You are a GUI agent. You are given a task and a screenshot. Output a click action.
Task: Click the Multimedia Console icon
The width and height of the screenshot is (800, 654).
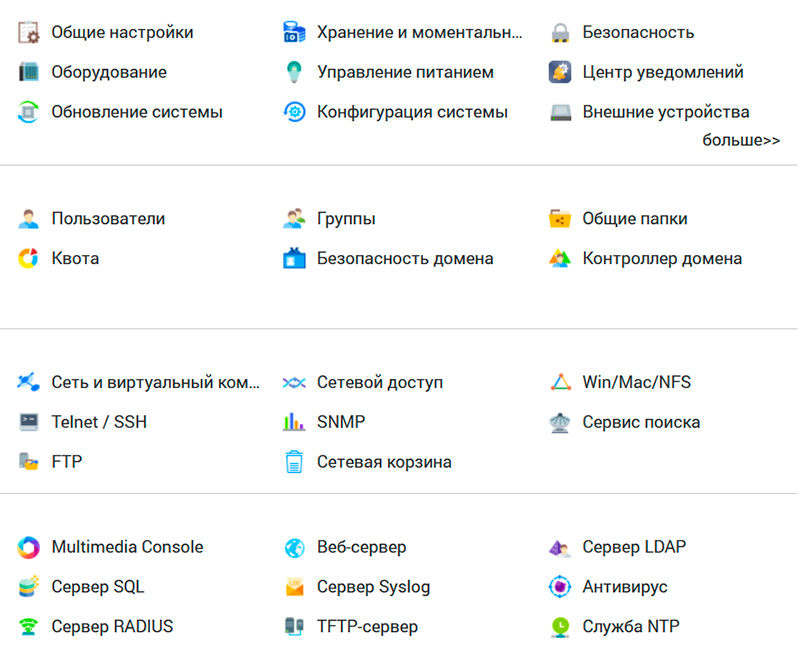29,547
